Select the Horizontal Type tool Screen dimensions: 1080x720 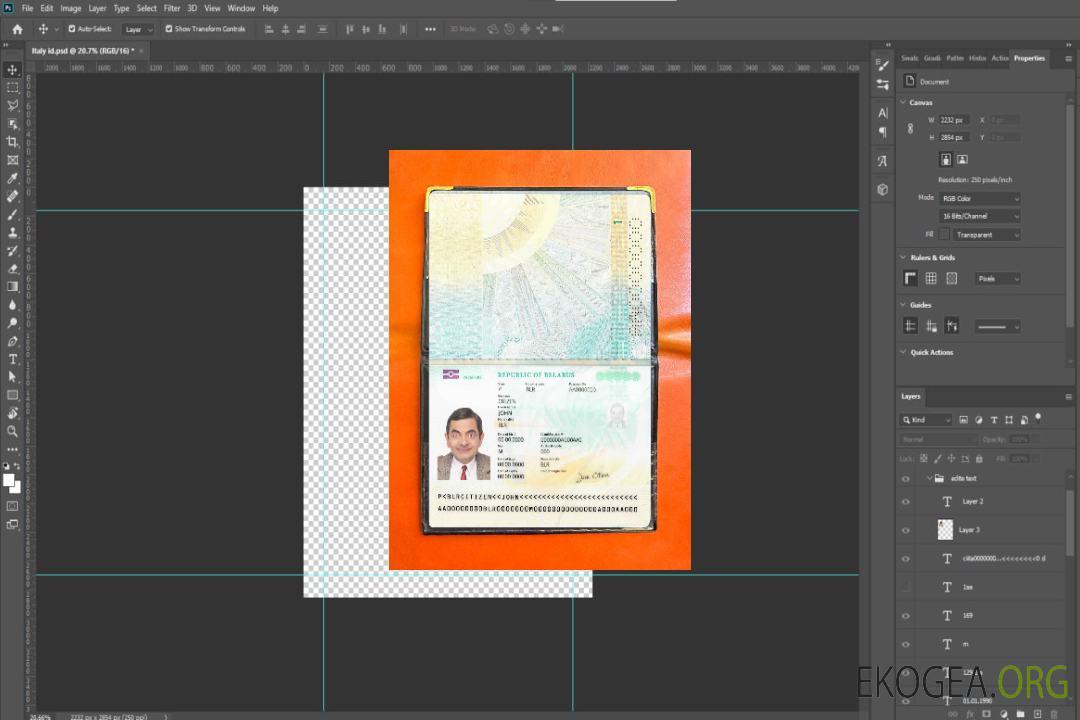12,359
